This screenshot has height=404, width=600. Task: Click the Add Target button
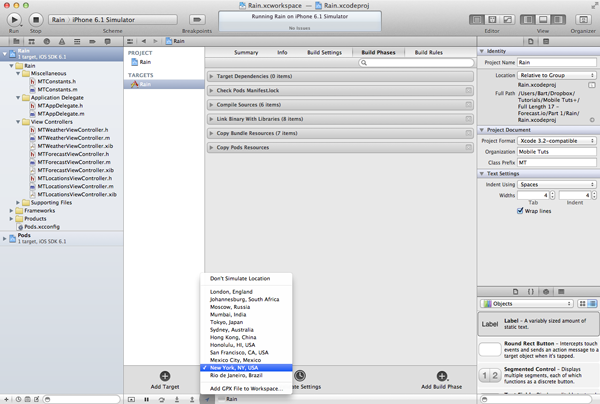tap(165, 380)
